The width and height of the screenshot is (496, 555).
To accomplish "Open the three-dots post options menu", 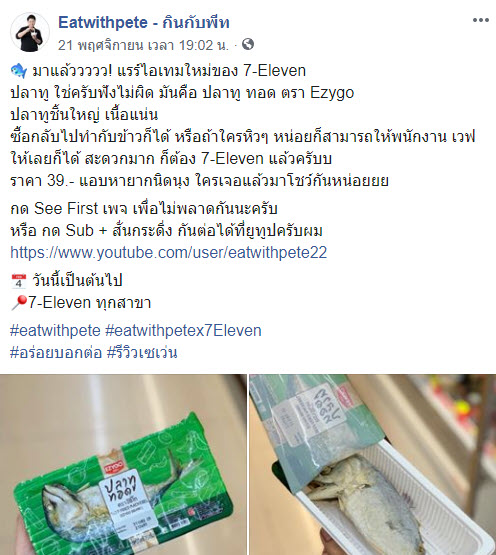I will coord(480,20).
